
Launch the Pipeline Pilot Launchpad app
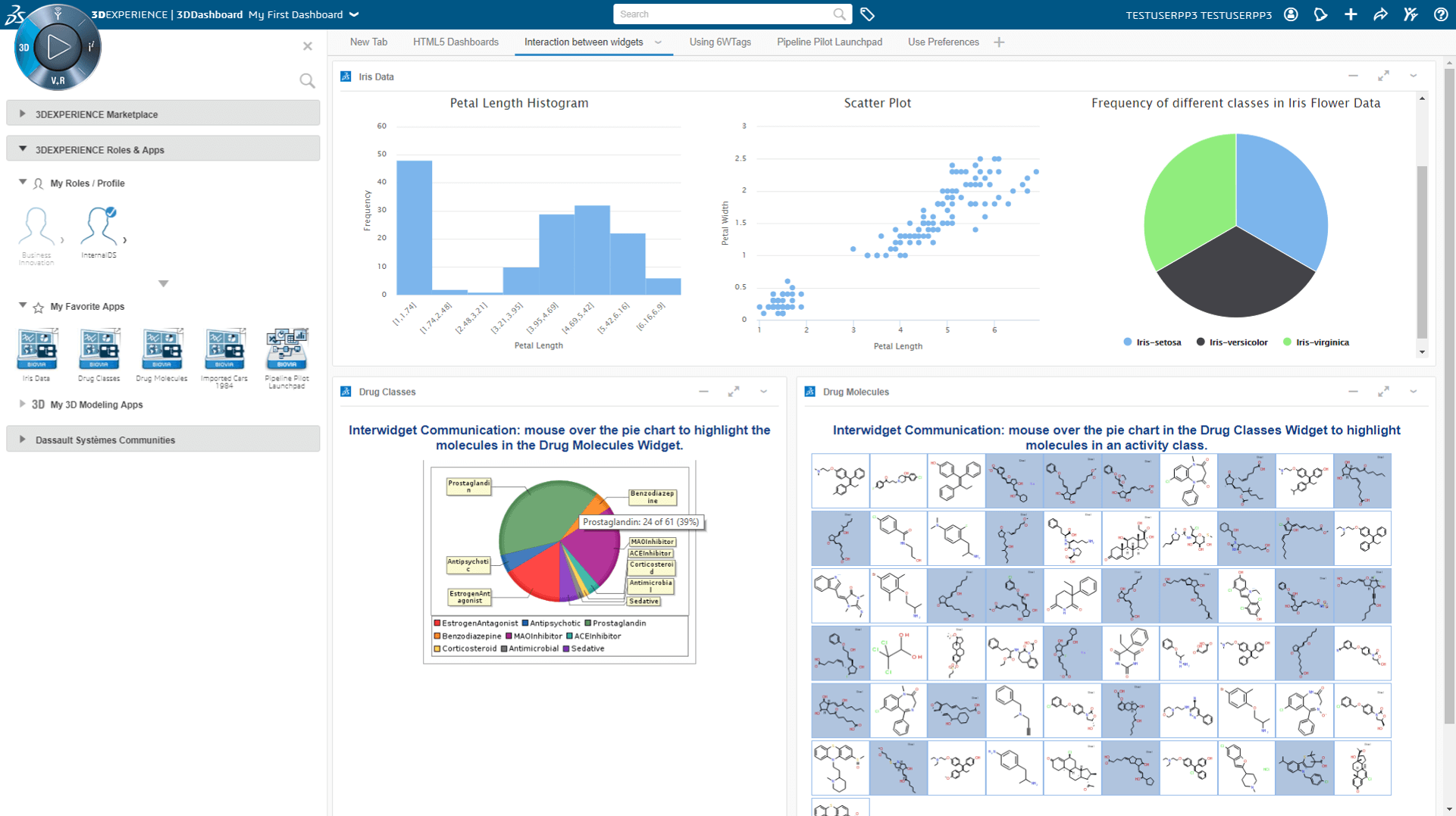click(287, 358)
